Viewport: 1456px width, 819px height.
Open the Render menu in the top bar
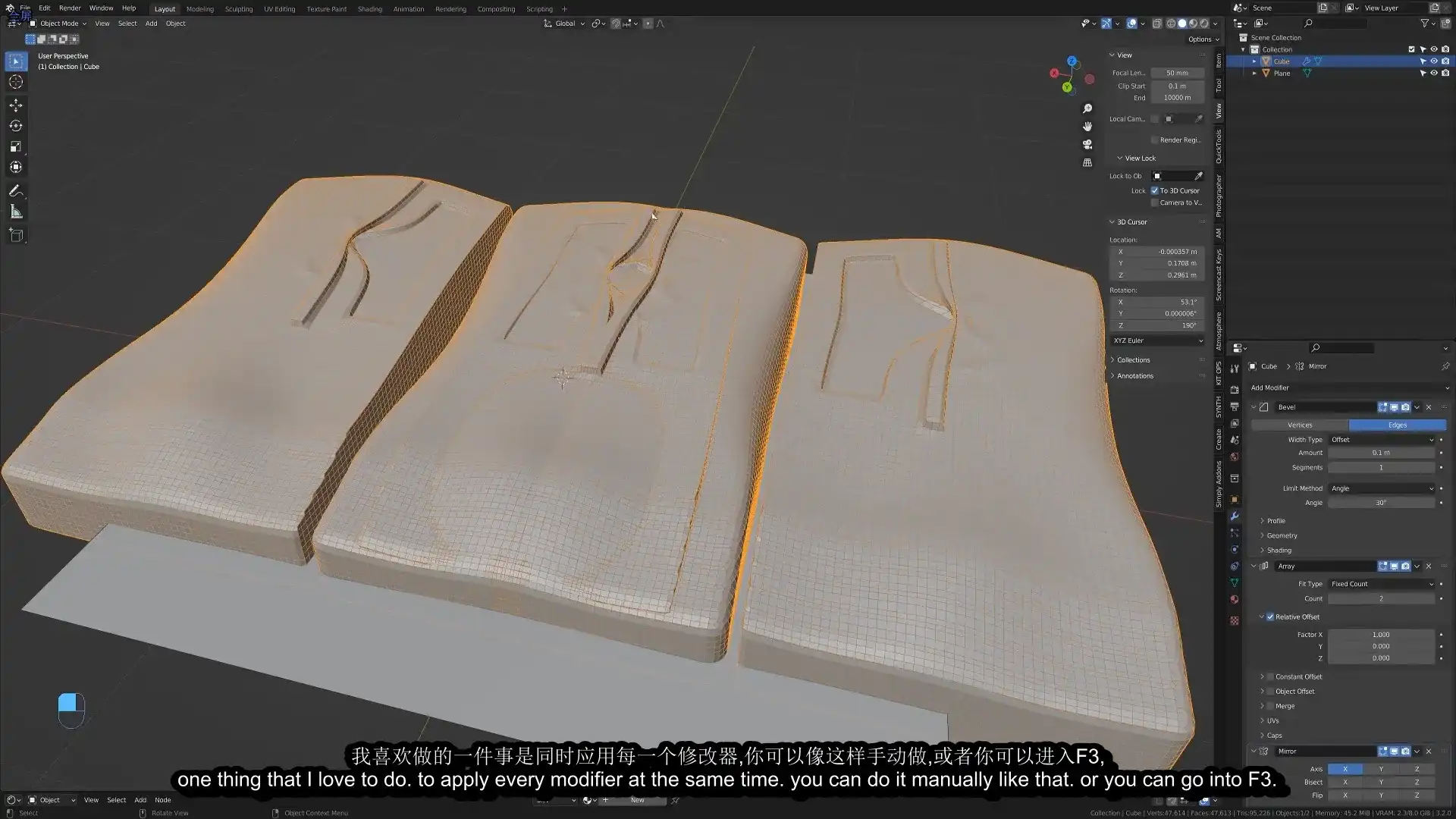(70, 8)
